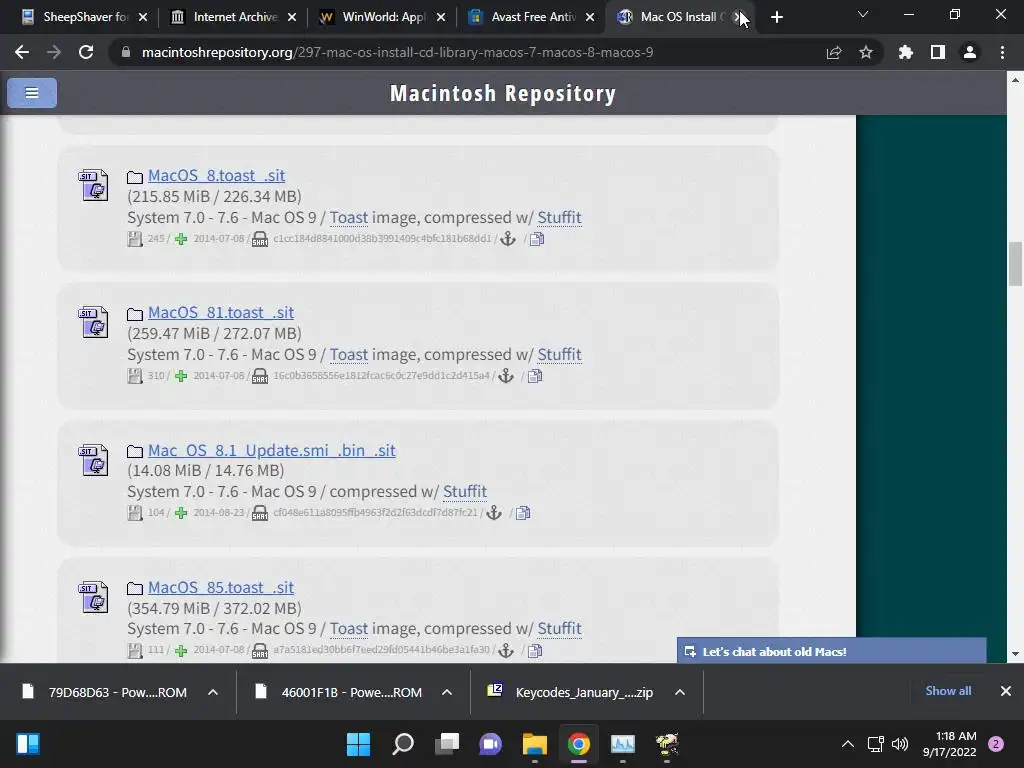Select the Mac OS Install tab

679,17
